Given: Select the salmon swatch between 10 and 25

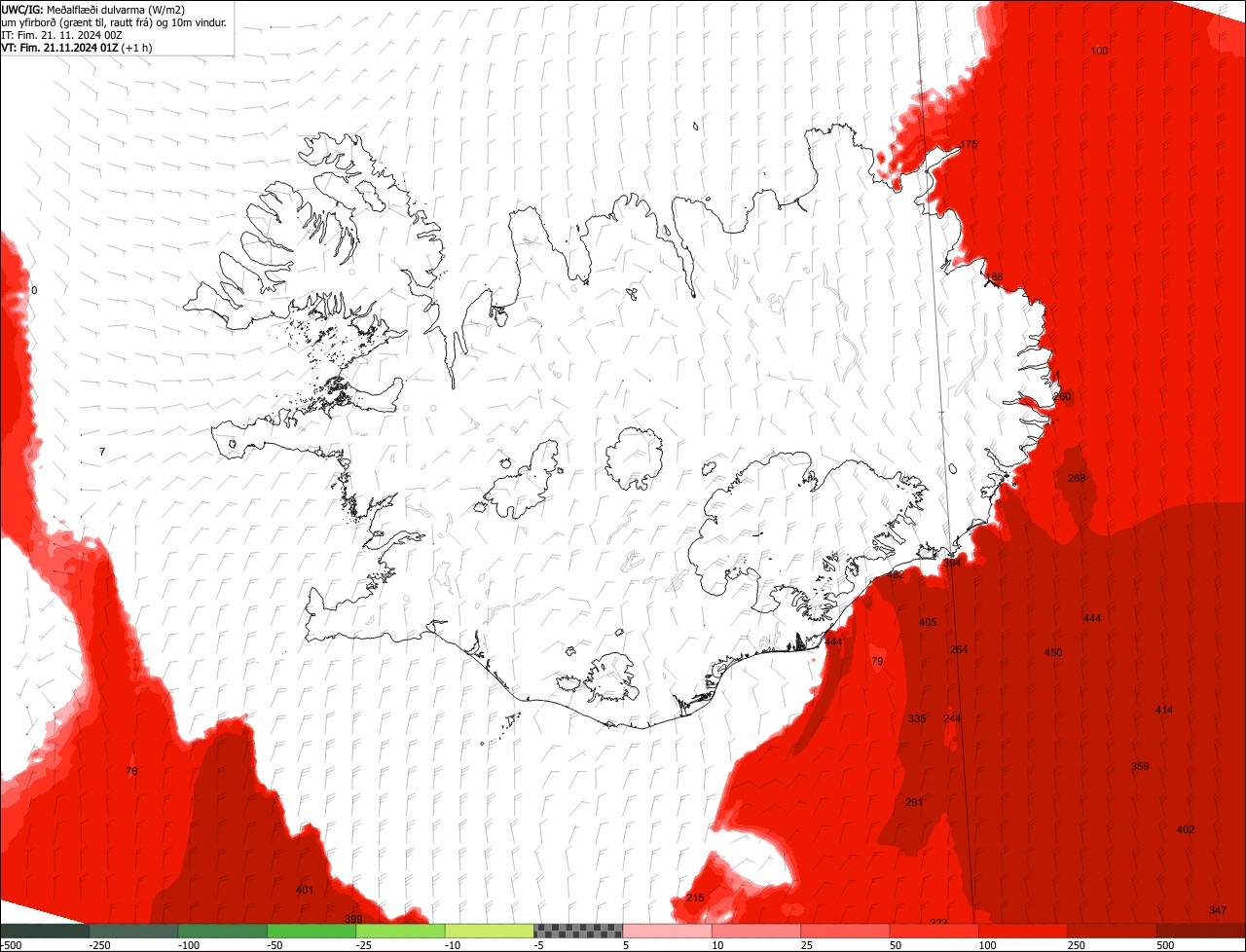Looking at the screenshot, I should [x=756, y=931].
